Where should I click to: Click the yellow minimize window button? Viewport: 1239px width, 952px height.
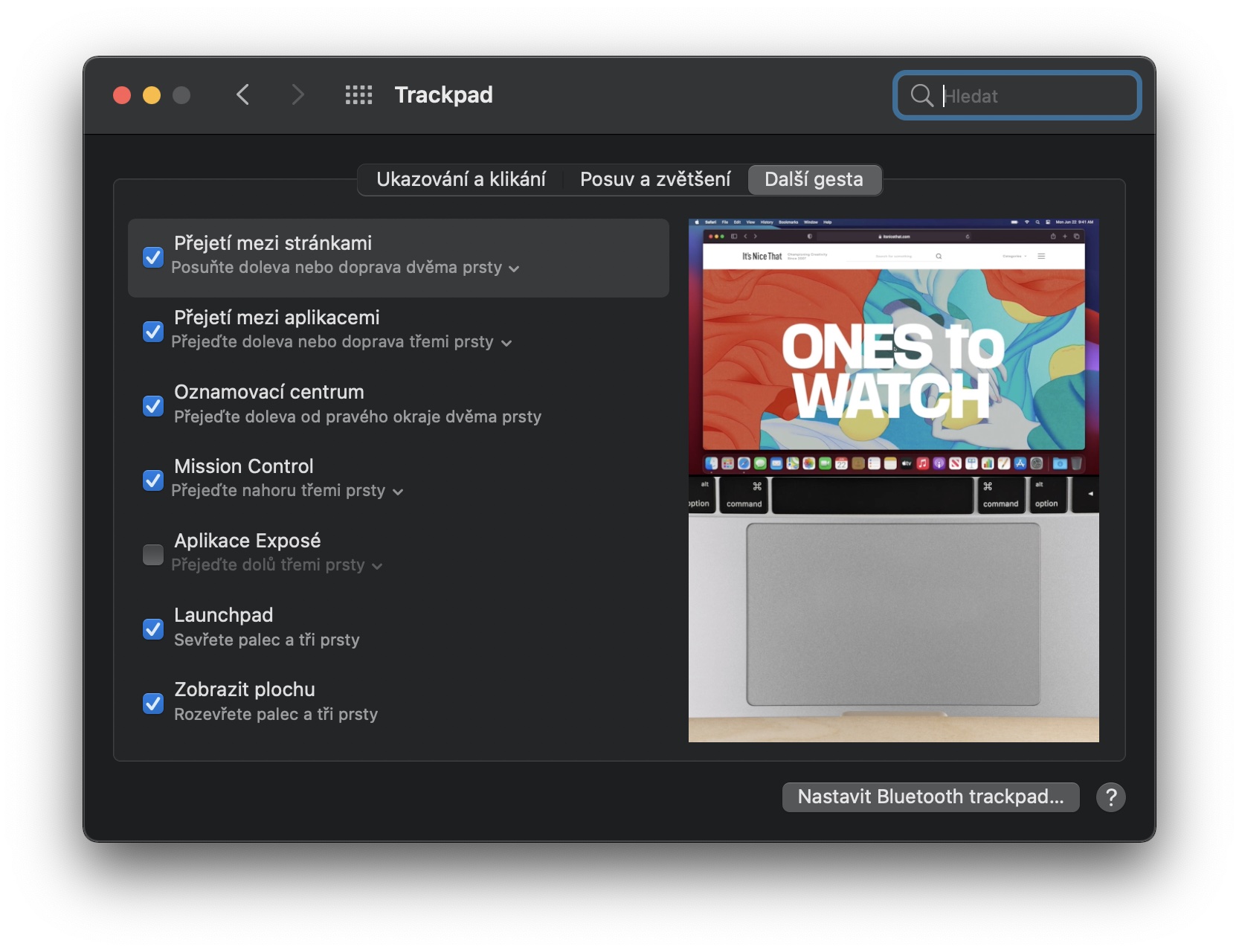coord(152,95)
